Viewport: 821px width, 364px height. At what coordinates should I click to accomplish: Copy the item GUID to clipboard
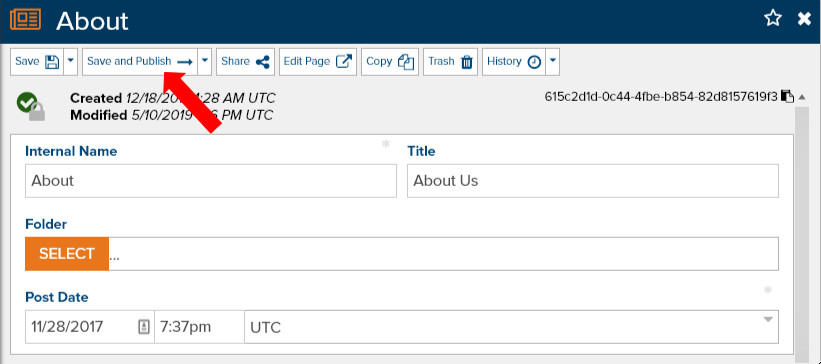pos(787,96)
